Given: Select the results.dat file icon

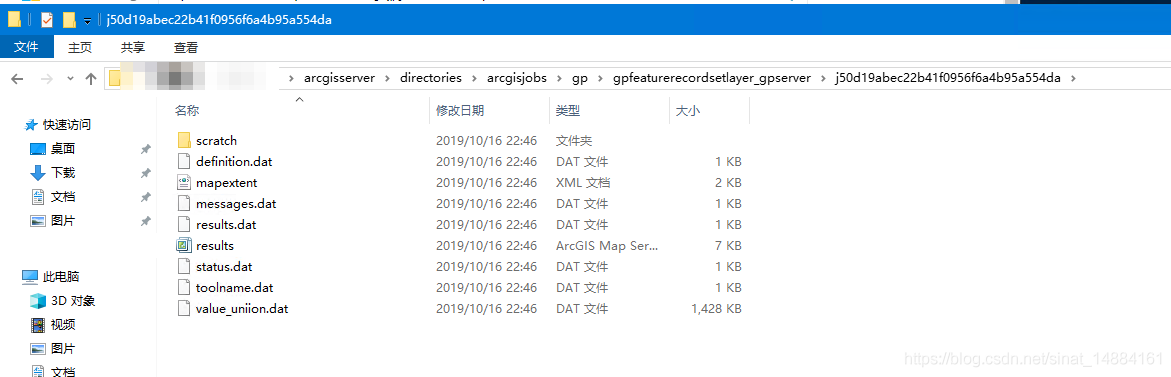Looking at the screenshot, I should pyautogui.click(x=184, y=224).
